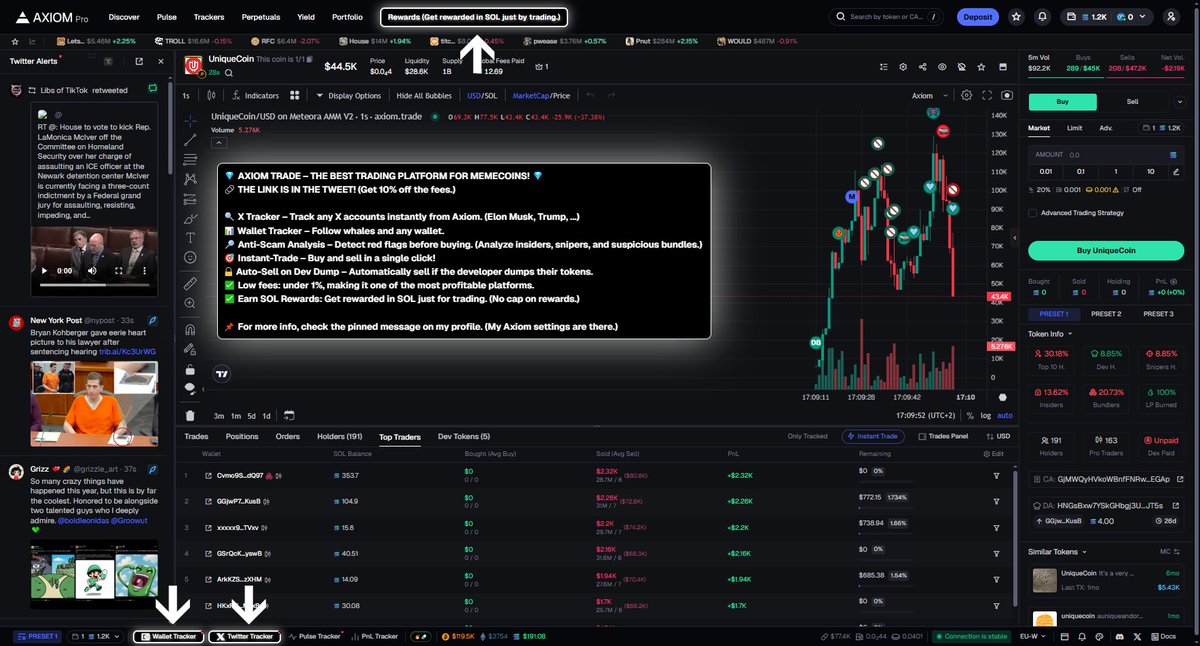Click the trash remove drawings icon

click(190, 415)
